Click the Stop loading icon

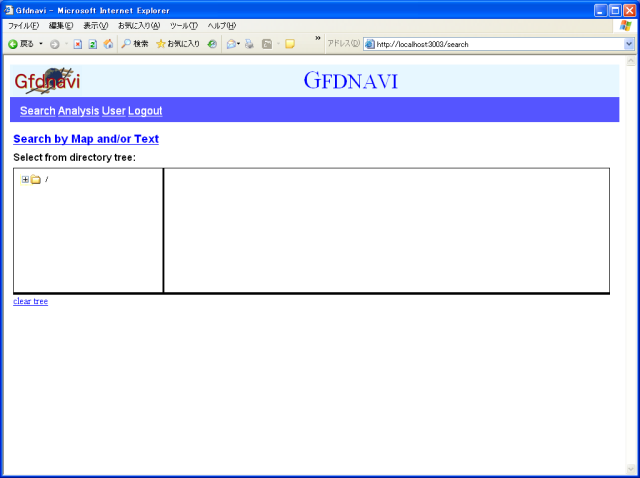point(78,44)
